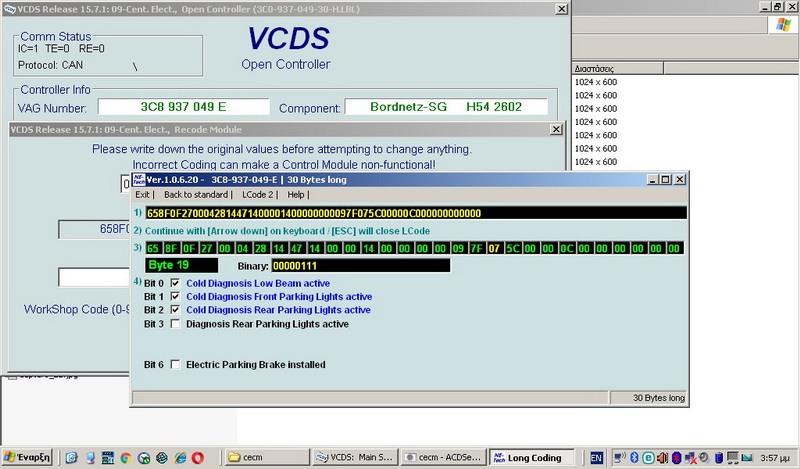Screen dimensions: 800x469
Task: Select byte 7F in byte row
Action: [476, 249]
